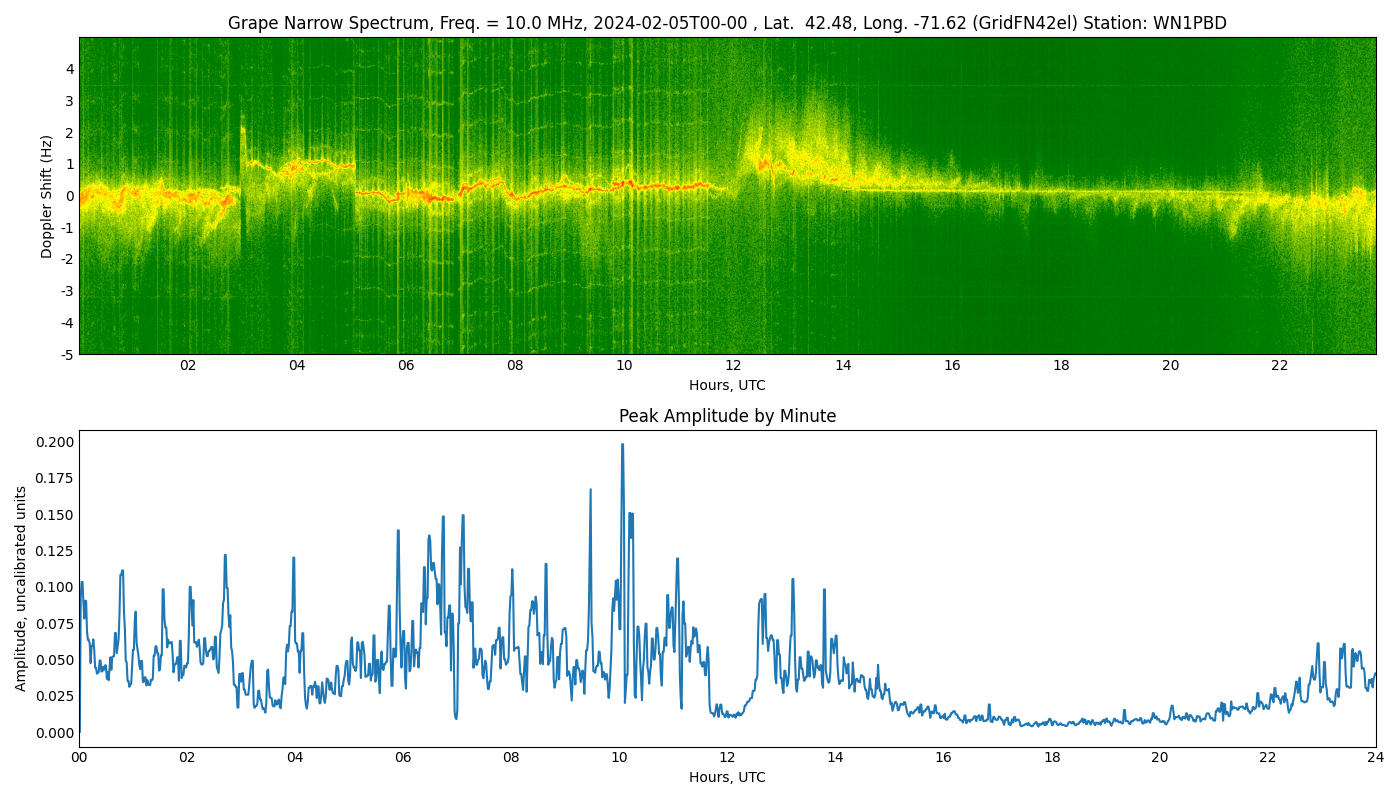Select the "Amplitude, uncalibrated units" axis label
1400x800 pixels.
point(21,588)
